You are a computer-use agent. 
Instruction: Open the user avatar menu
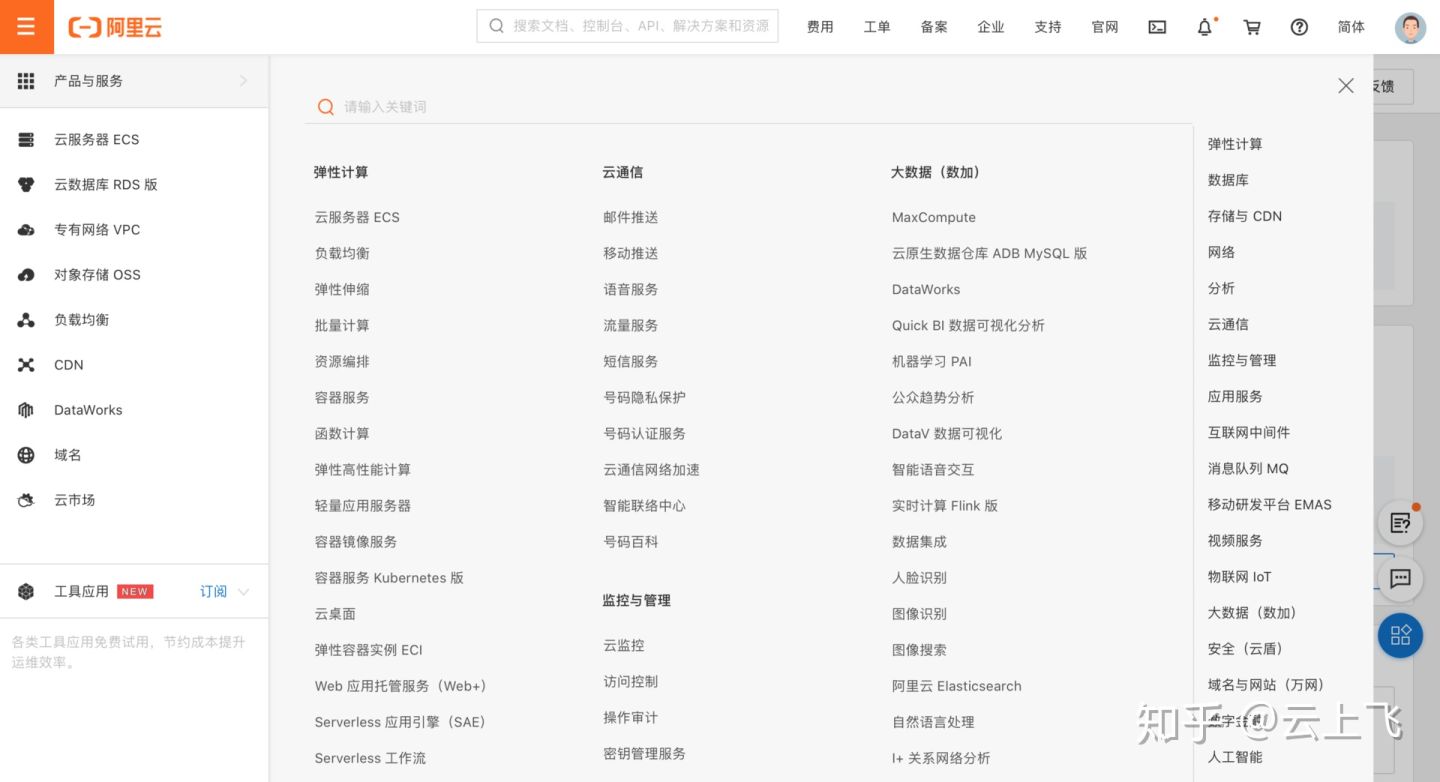[1410, 28]
